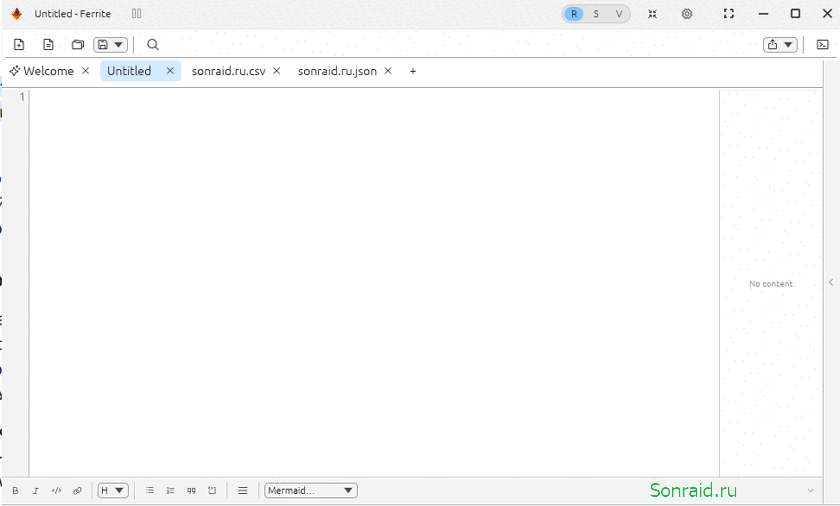Insert a horizontal rule
840x506 pixels.
tap(243, 490)
